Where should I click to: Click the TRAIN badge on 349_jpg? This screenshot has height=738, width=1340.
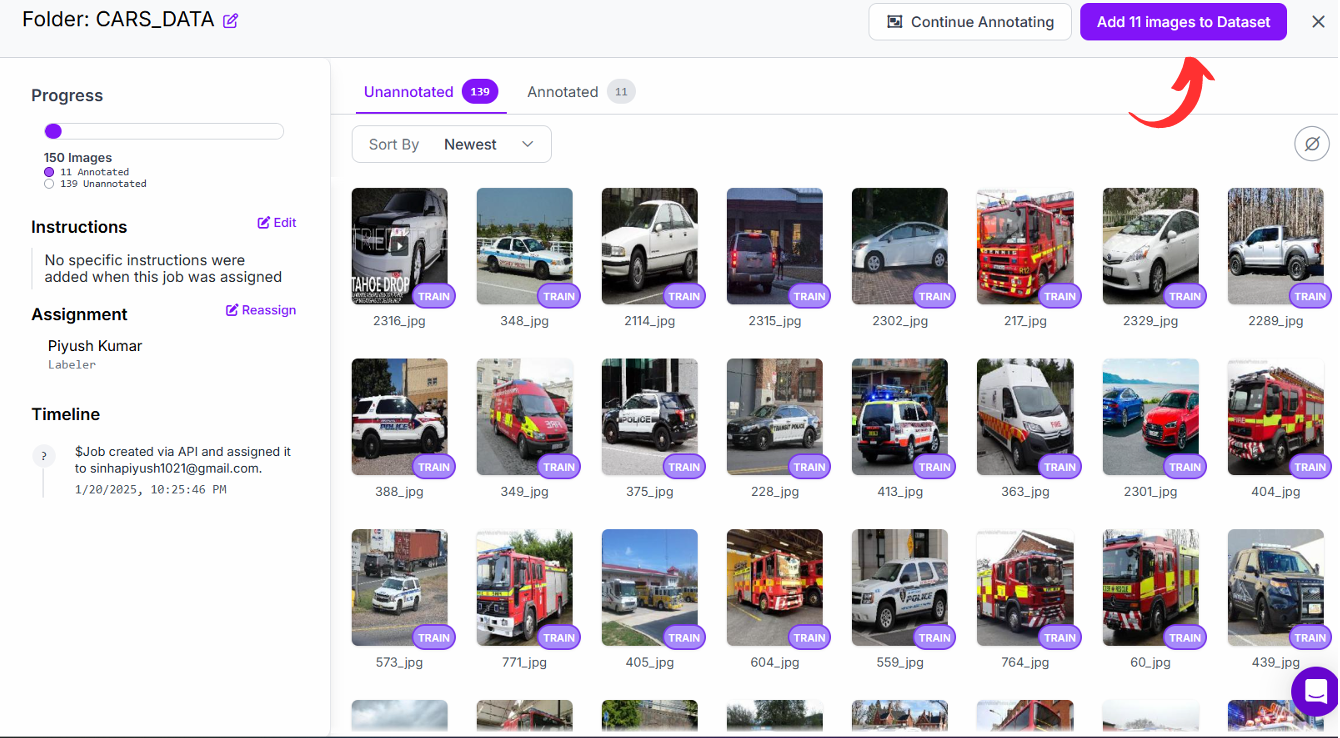coord(559,467)
